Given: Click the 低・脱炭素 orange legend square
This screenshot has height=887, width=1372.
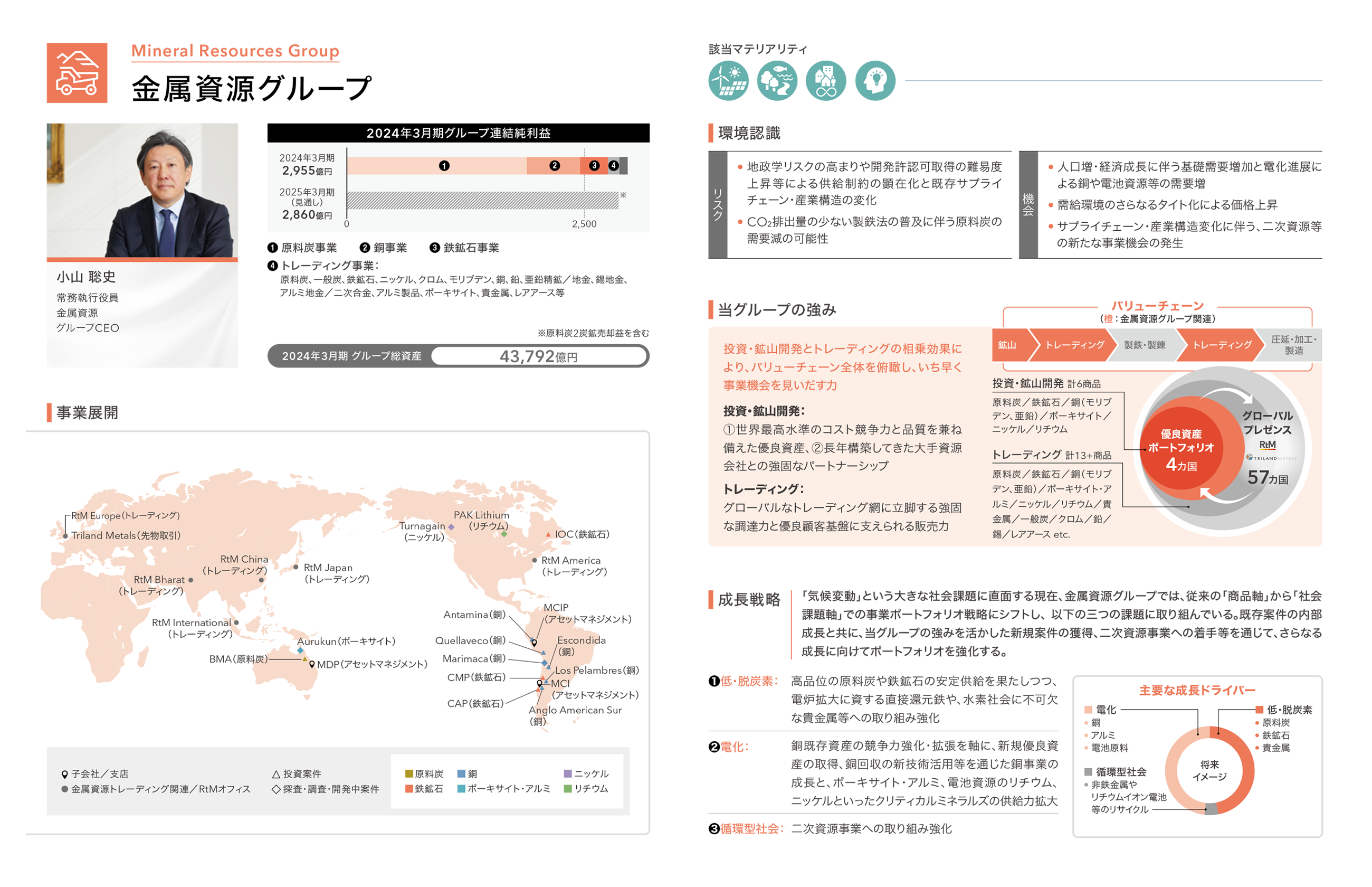Looking at the screenshot, I should 1259,710.
